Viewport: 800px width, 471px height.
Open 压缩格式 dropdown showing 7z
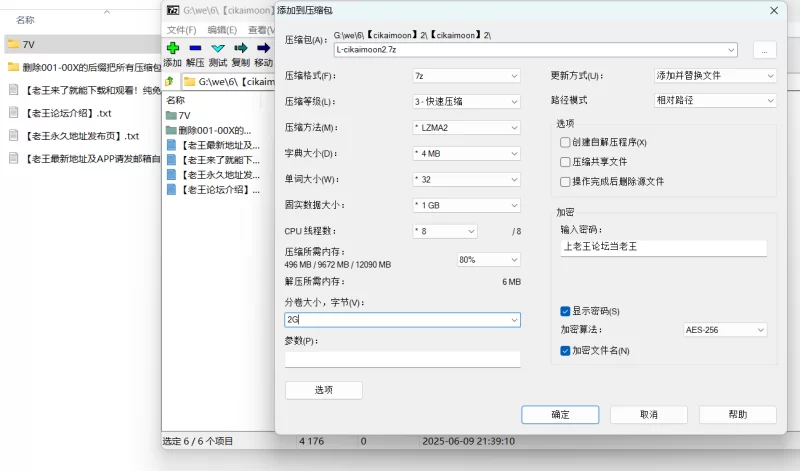[466, 76]
